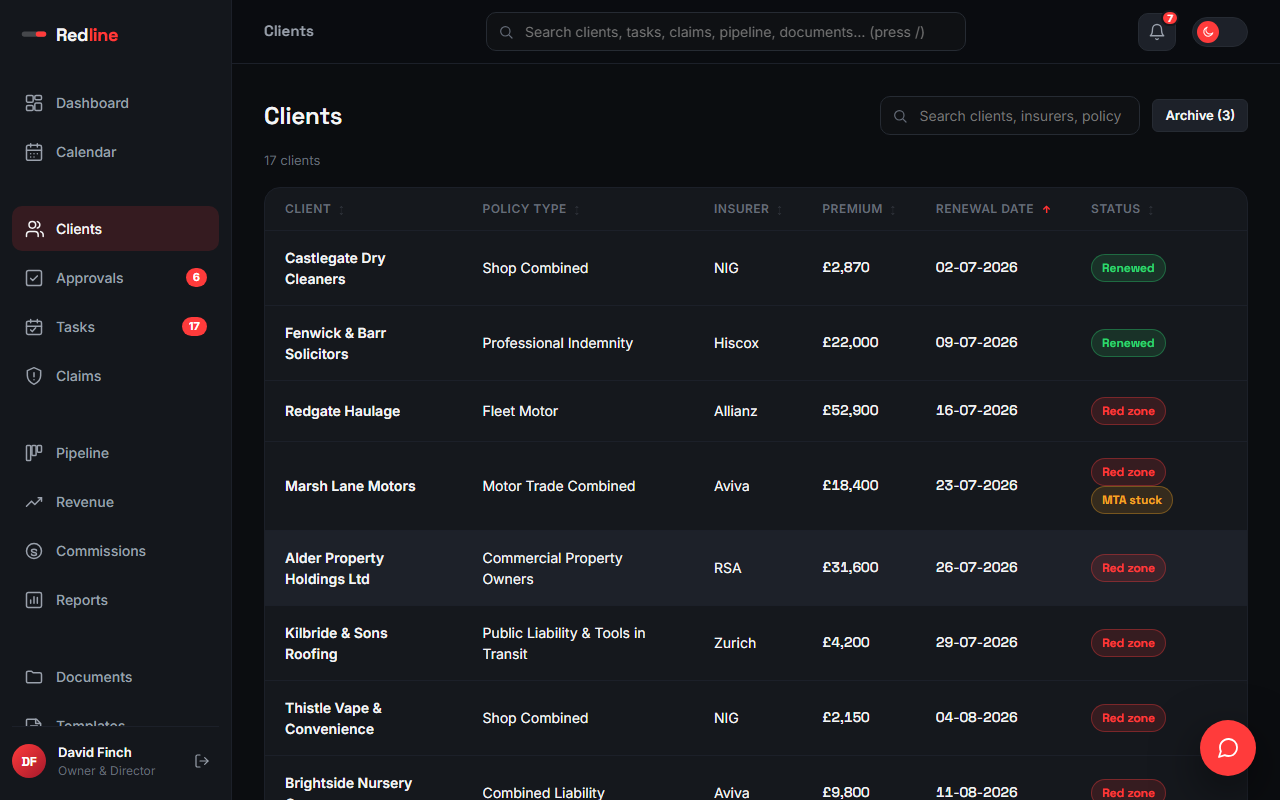This screenshot has width=1280, height=800.
Task: Click David Finch profile name
Action: pyautogui.click(x=95, y=752)
